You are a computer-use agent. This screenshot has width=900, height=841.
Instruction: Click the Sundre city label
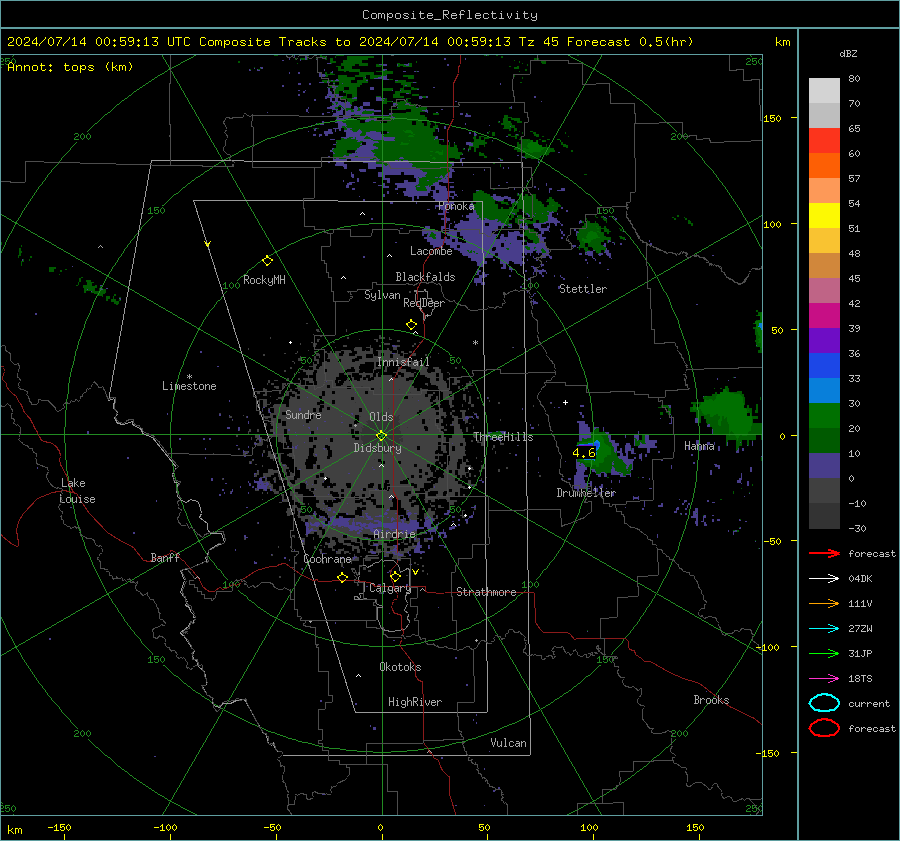pyautogui.click(x=303, y=415)
